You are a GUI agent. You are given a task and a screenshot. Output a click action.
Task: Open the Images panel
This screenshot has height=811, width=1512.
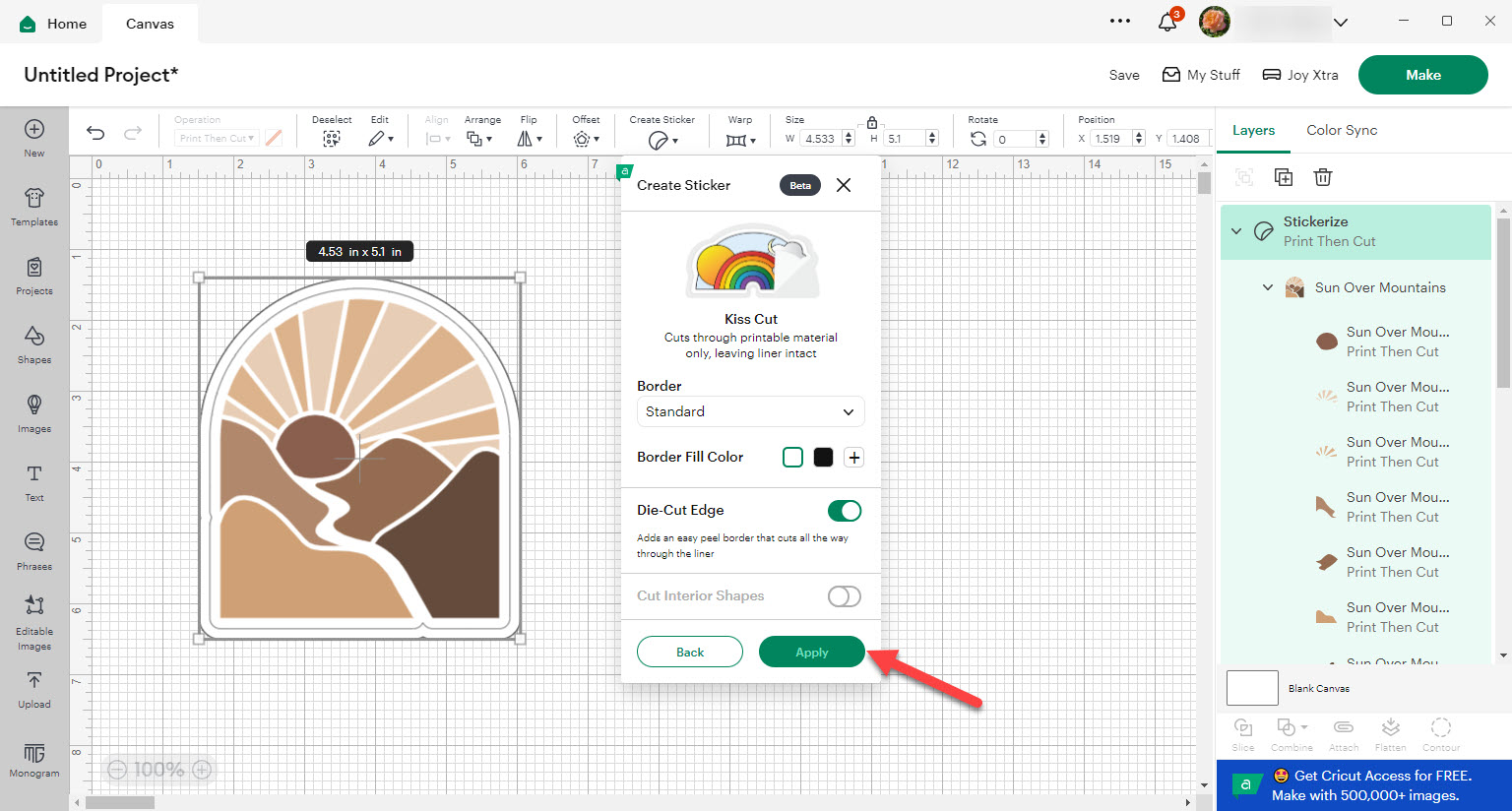(33, 414)
